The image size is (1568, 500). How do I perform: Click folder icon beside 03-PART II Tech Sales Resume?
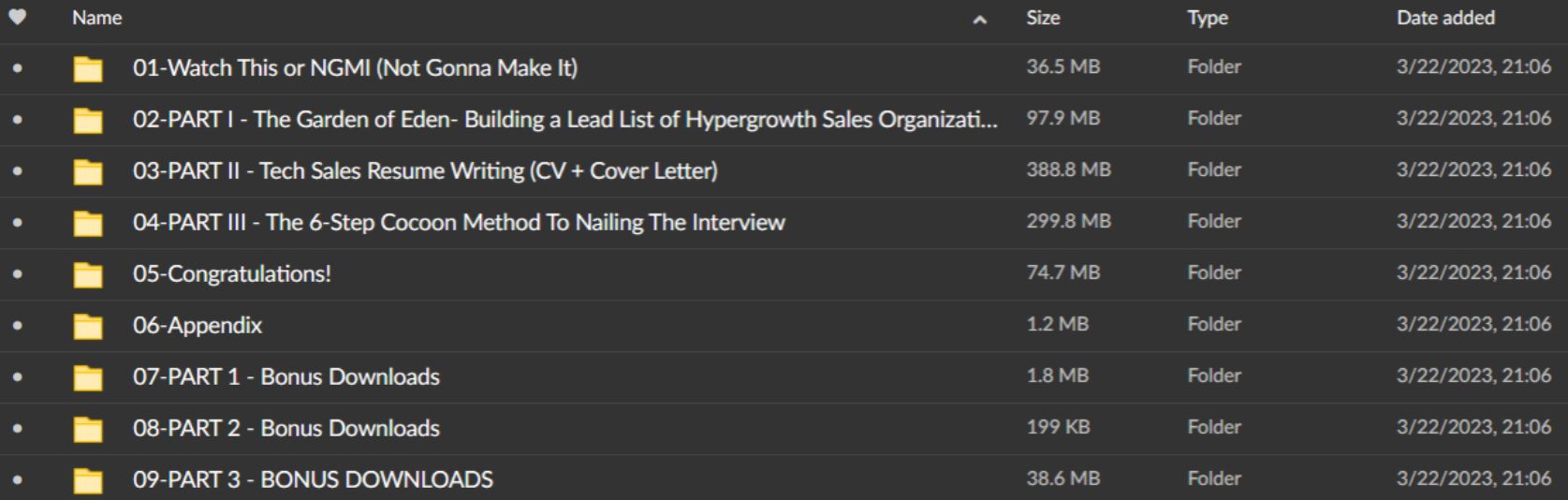(x=88, y=171)
